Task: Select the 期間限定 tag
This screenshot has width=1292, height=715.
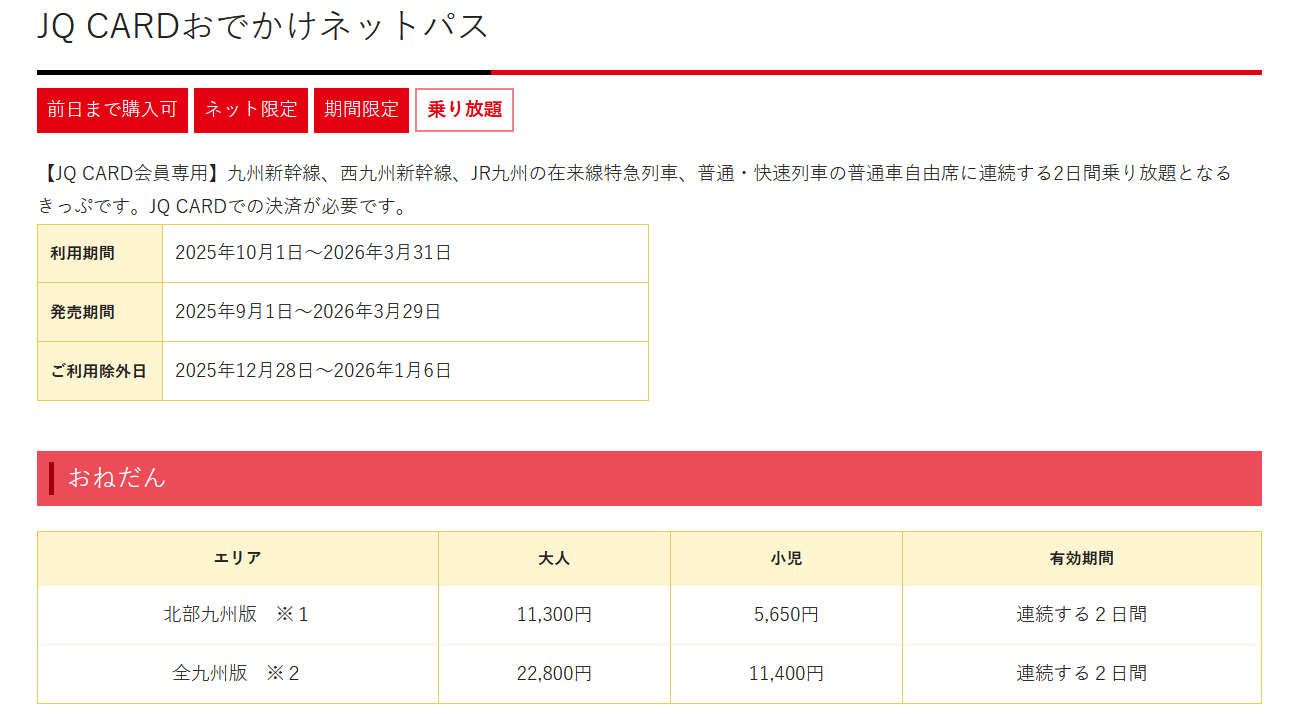Action: 361,110
